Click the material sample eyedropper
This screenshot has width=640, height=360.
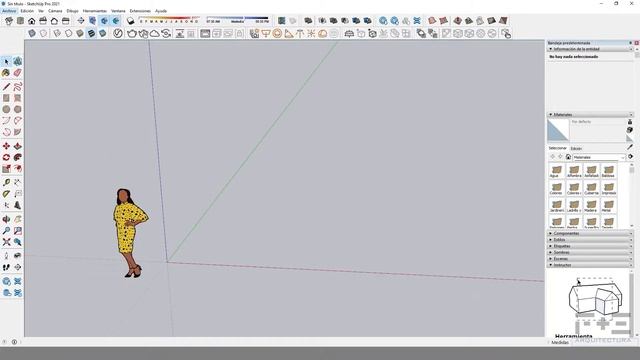(630, 147)
